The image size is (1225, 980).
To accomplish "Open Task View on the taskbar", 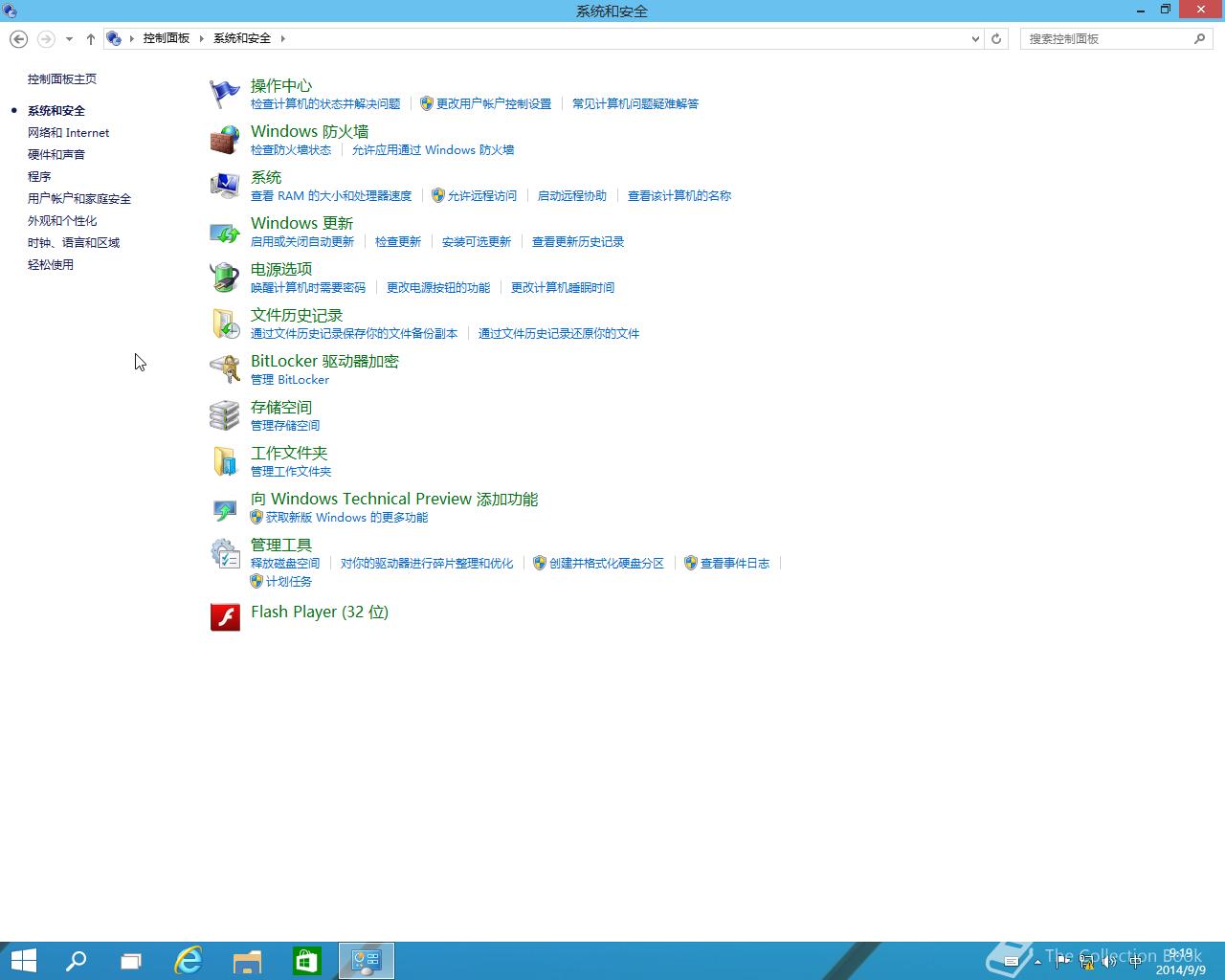I will [x=131, y=961].
